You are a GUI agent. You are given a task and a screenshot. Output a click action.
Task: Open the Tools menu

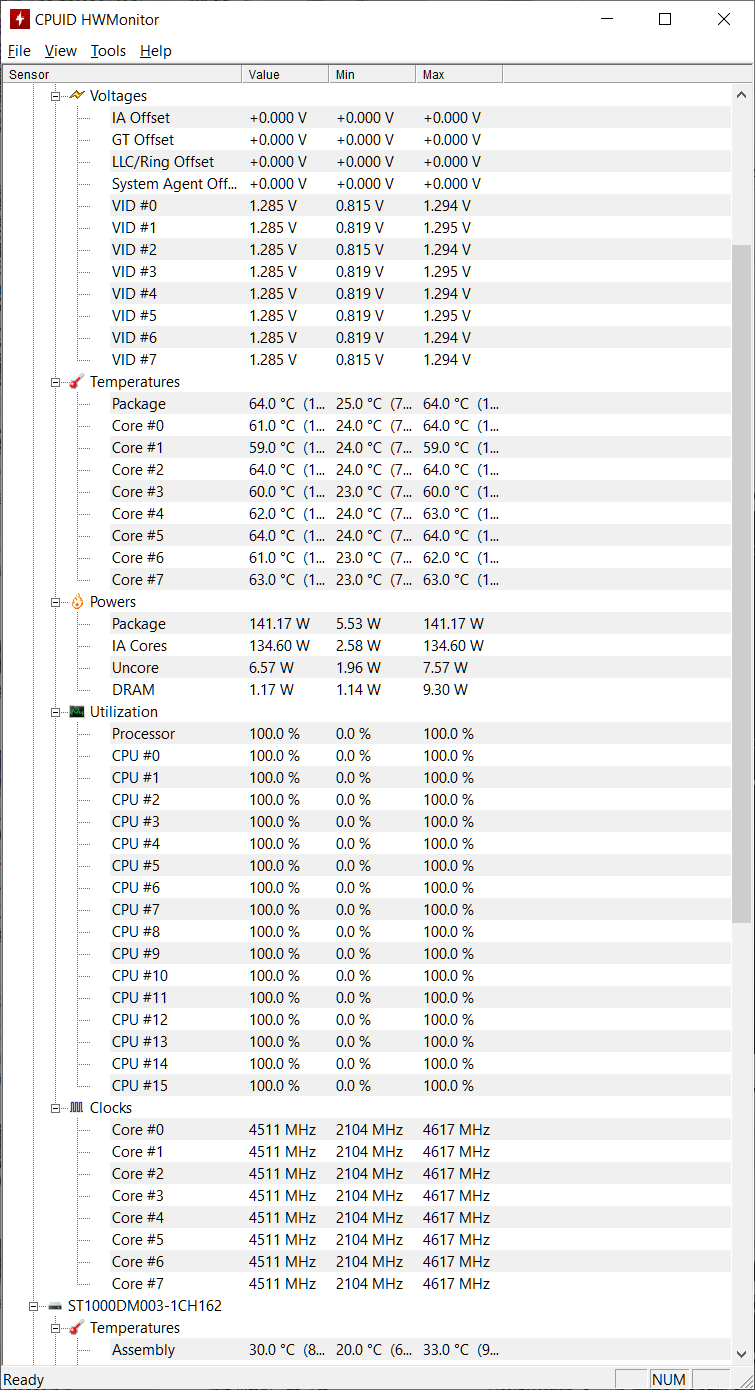click(x=108, y=51)
